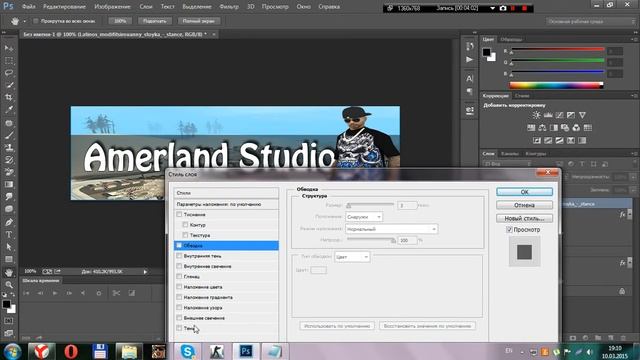Click the Новый стиль button

[524, 218]
